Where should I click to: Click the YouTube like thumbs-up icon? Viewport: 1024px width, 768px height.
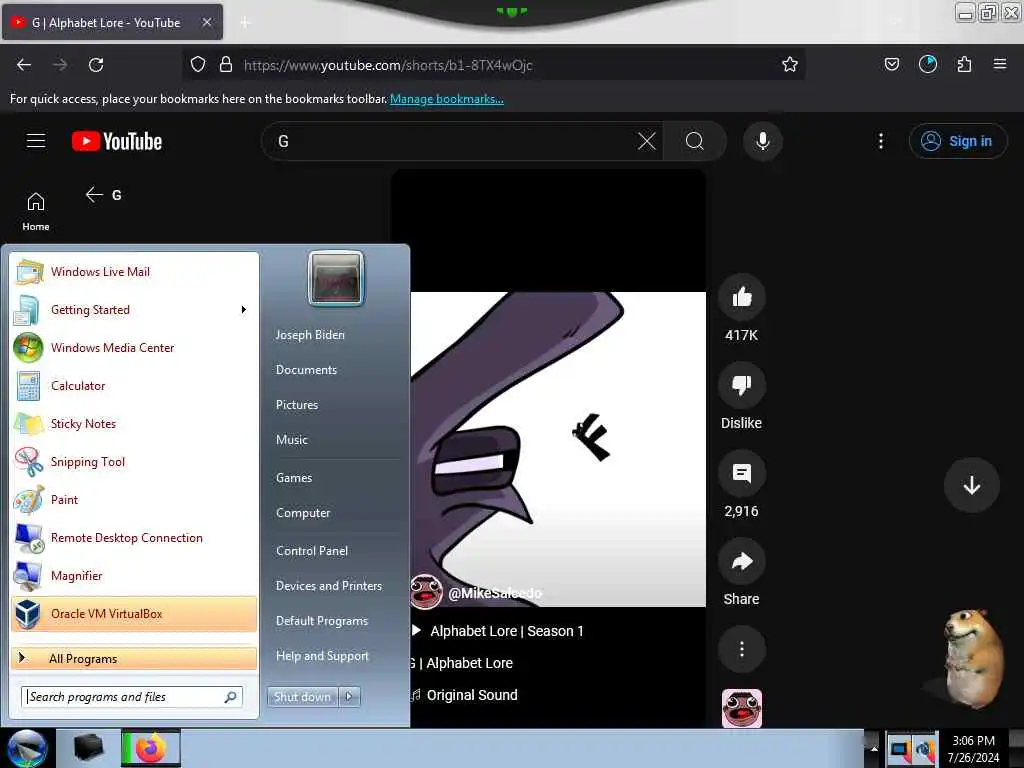(741, 297)
